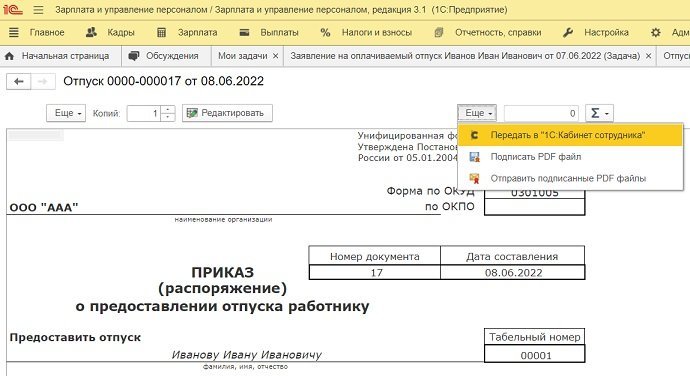Open the Отчетность, справки section

[498, 33]
